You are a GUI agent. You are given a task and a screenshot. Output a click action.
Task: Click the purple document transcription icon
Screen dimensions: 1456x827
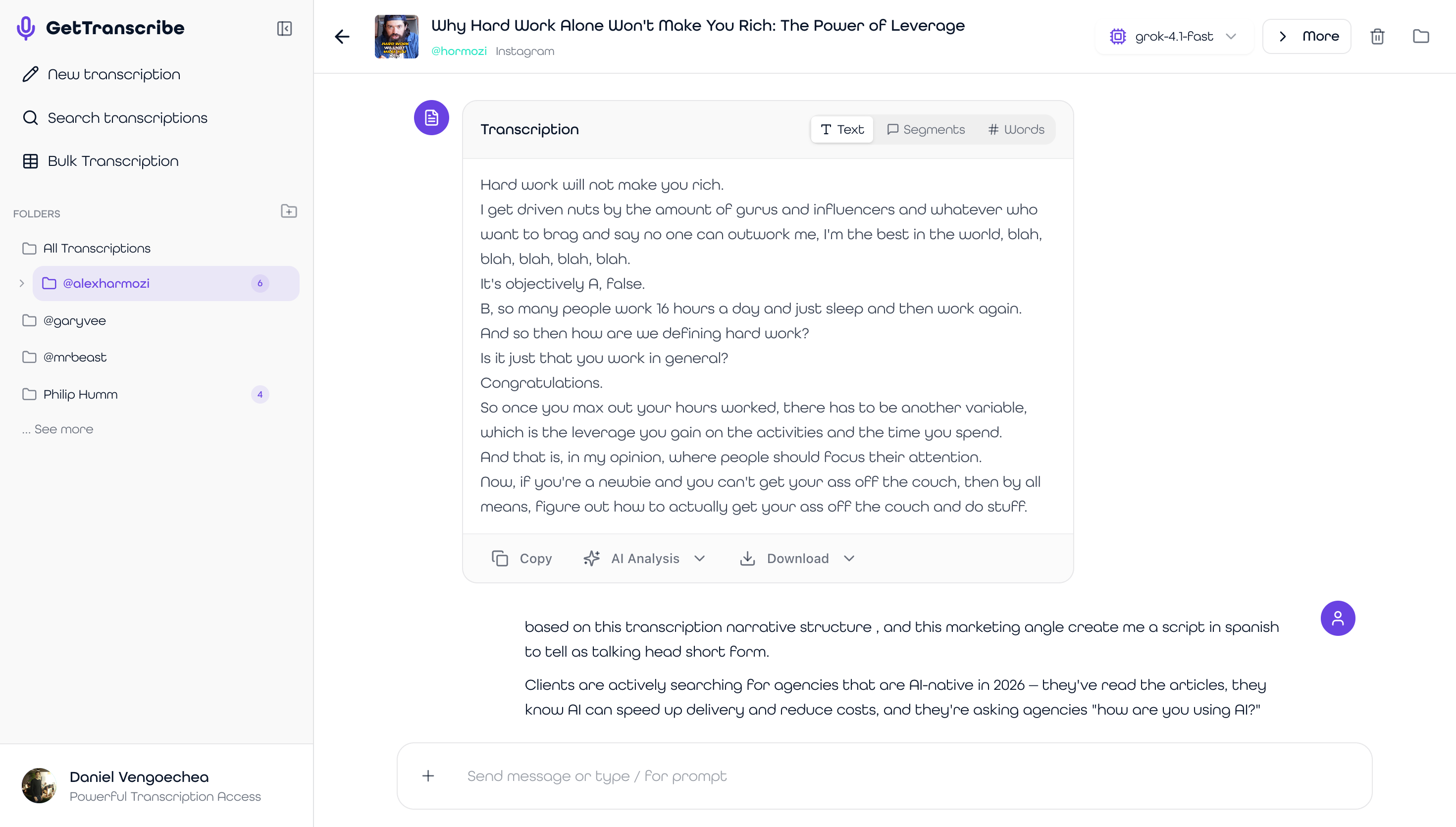431,117
